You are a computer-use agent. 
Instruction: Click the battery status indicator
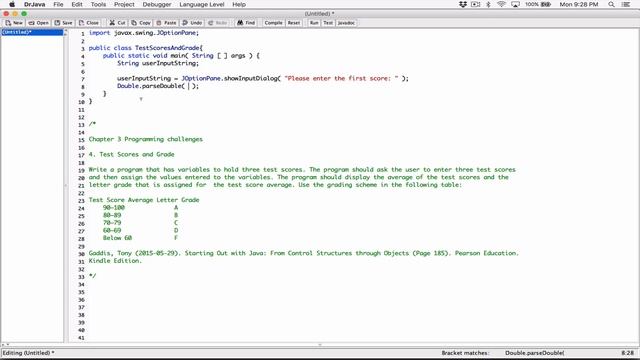tap(538, 4)
